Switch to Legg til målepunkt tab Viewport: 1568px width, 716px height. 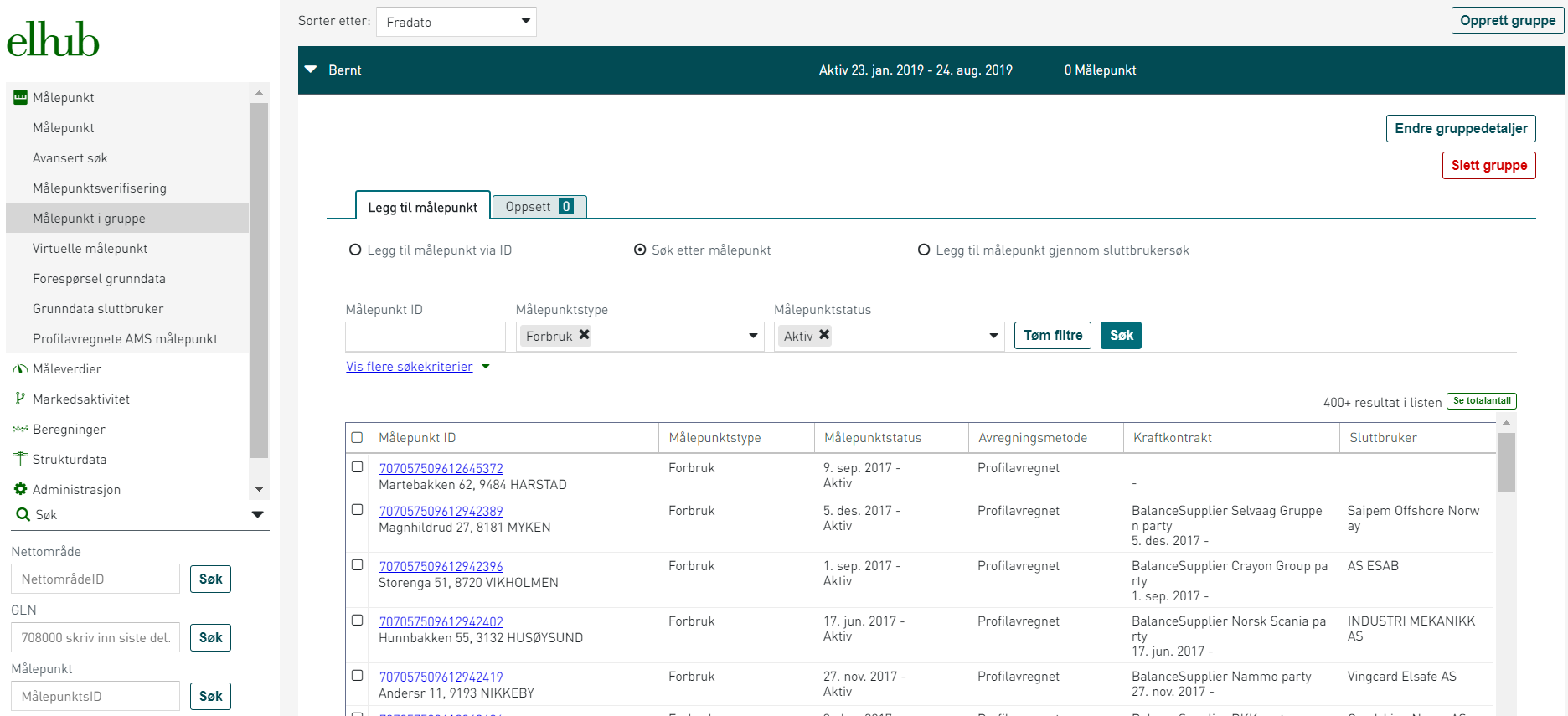tap(423, 206)
